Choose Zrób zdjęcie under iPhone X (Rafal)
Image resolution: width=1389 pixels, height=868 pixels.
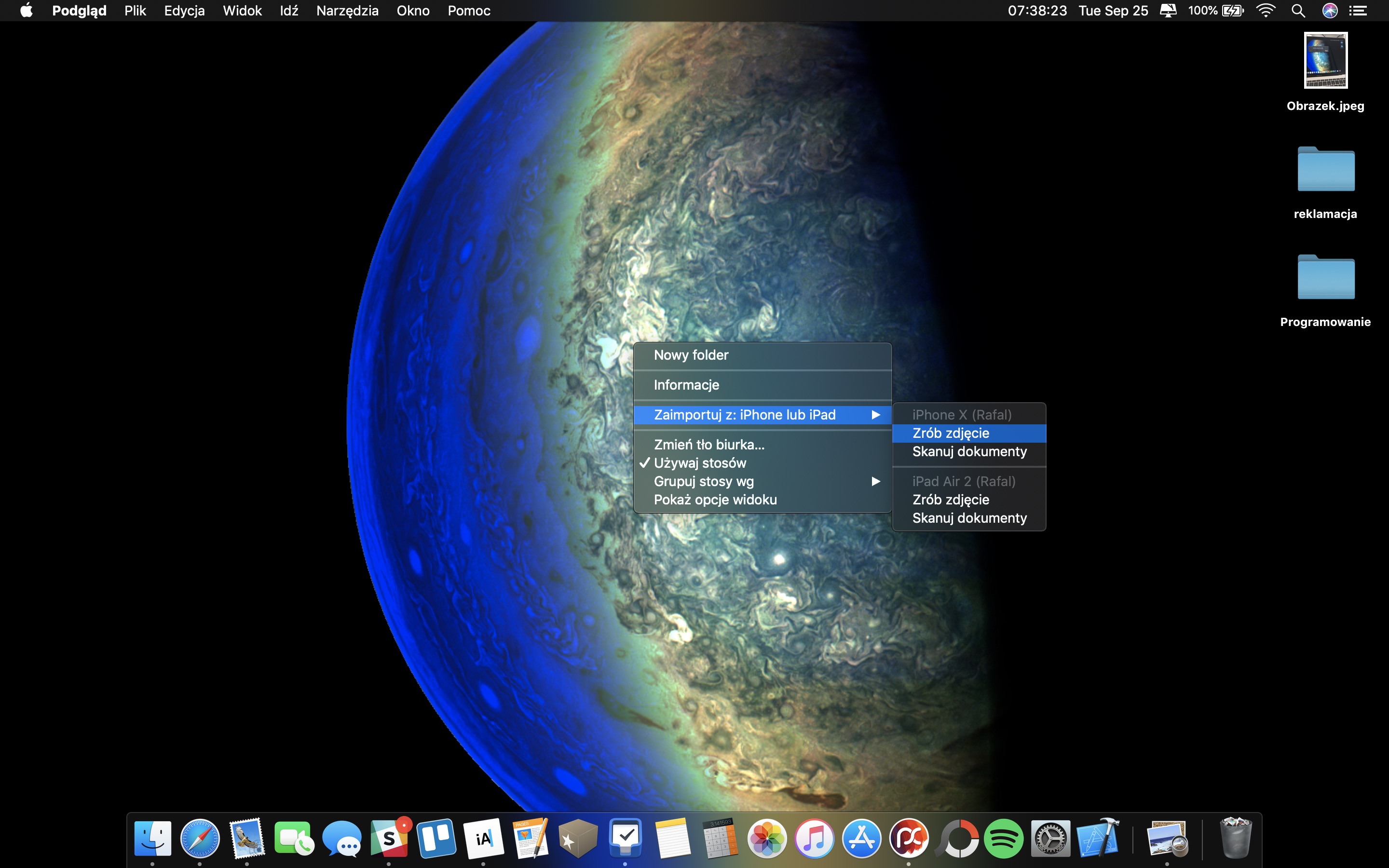tap(969, 433)
